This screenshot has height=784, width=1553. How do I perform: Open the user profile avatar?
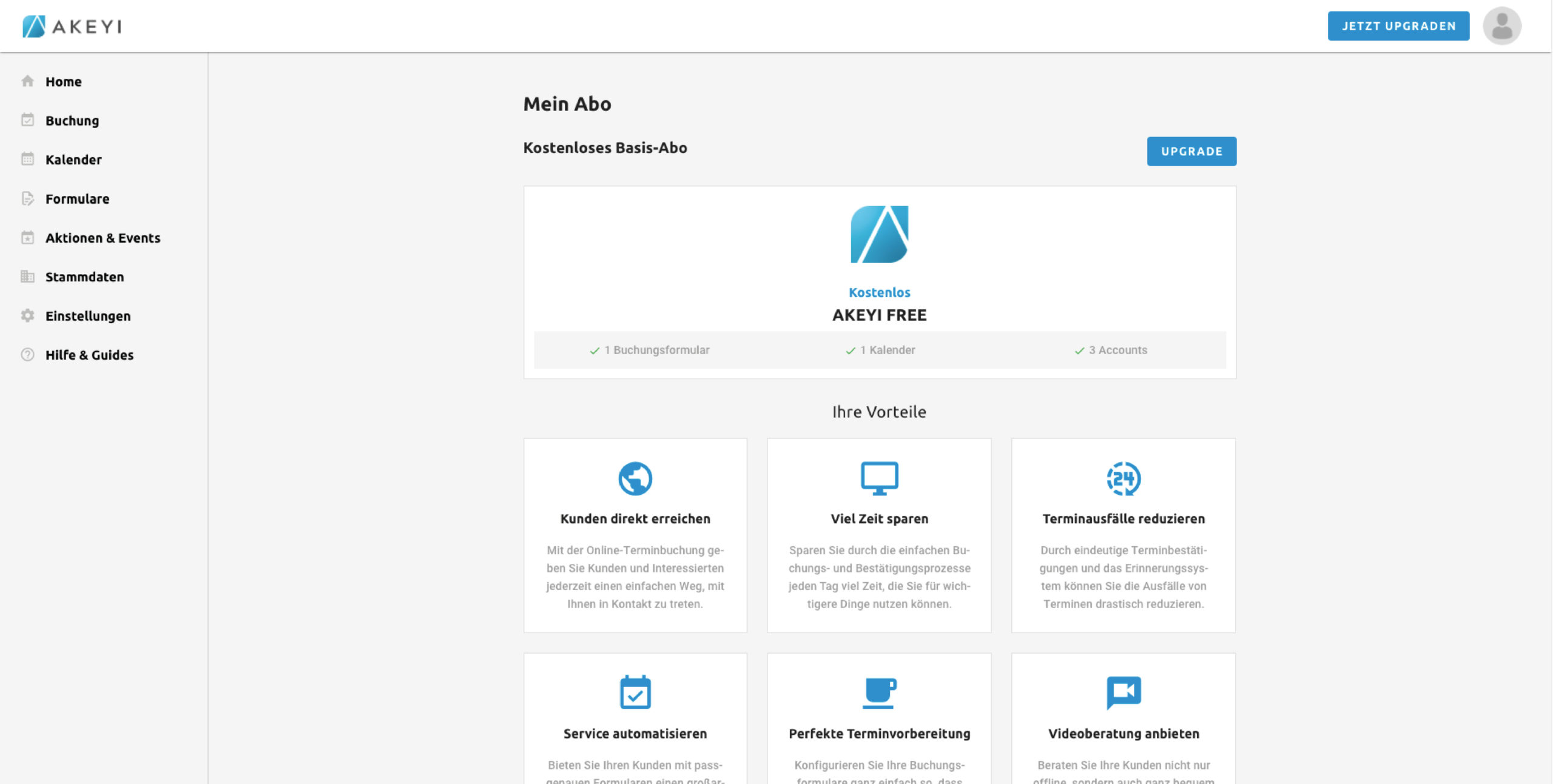click(1501, 26)
